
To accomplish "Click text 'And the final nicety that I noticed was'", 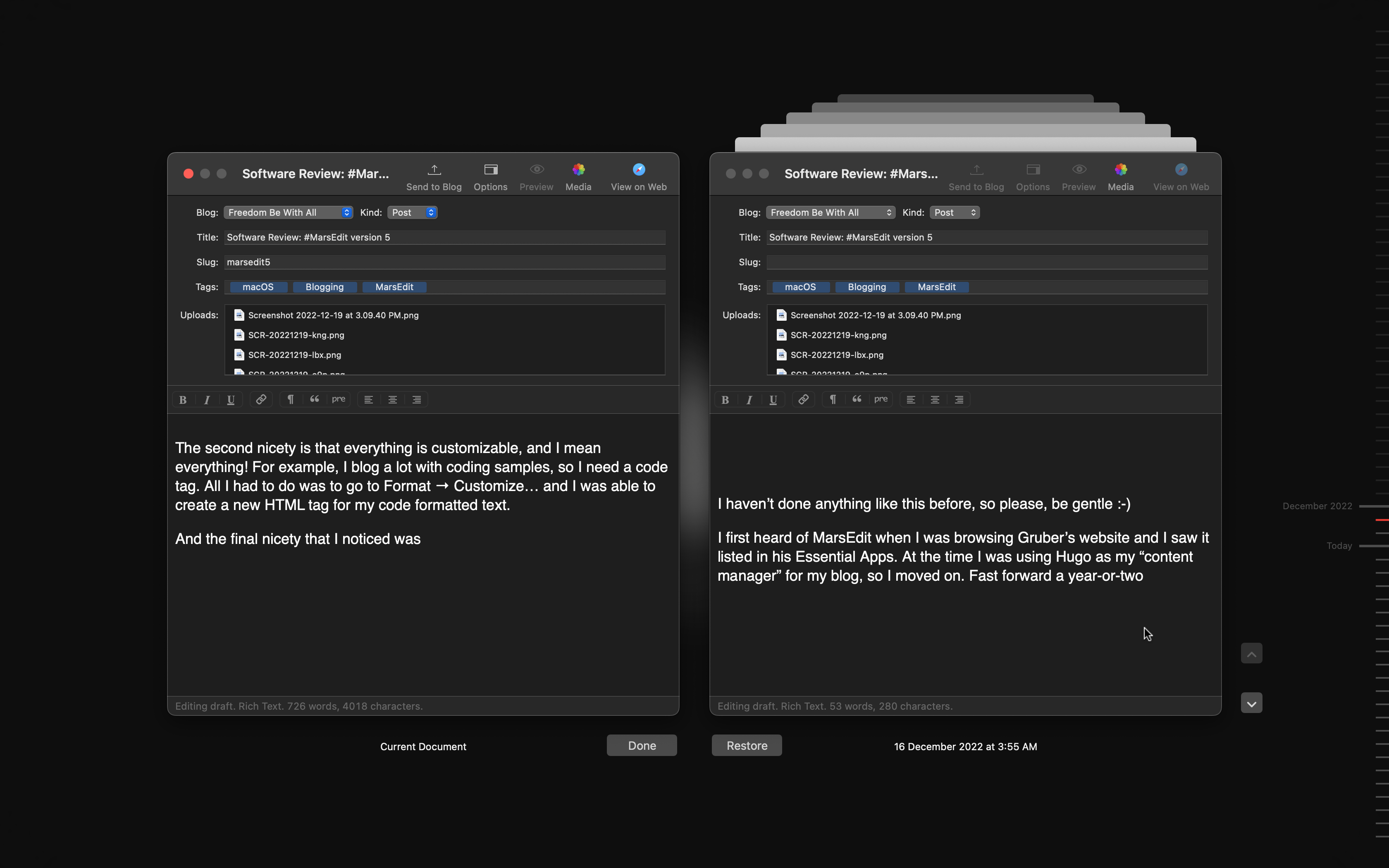I will 298,539.
